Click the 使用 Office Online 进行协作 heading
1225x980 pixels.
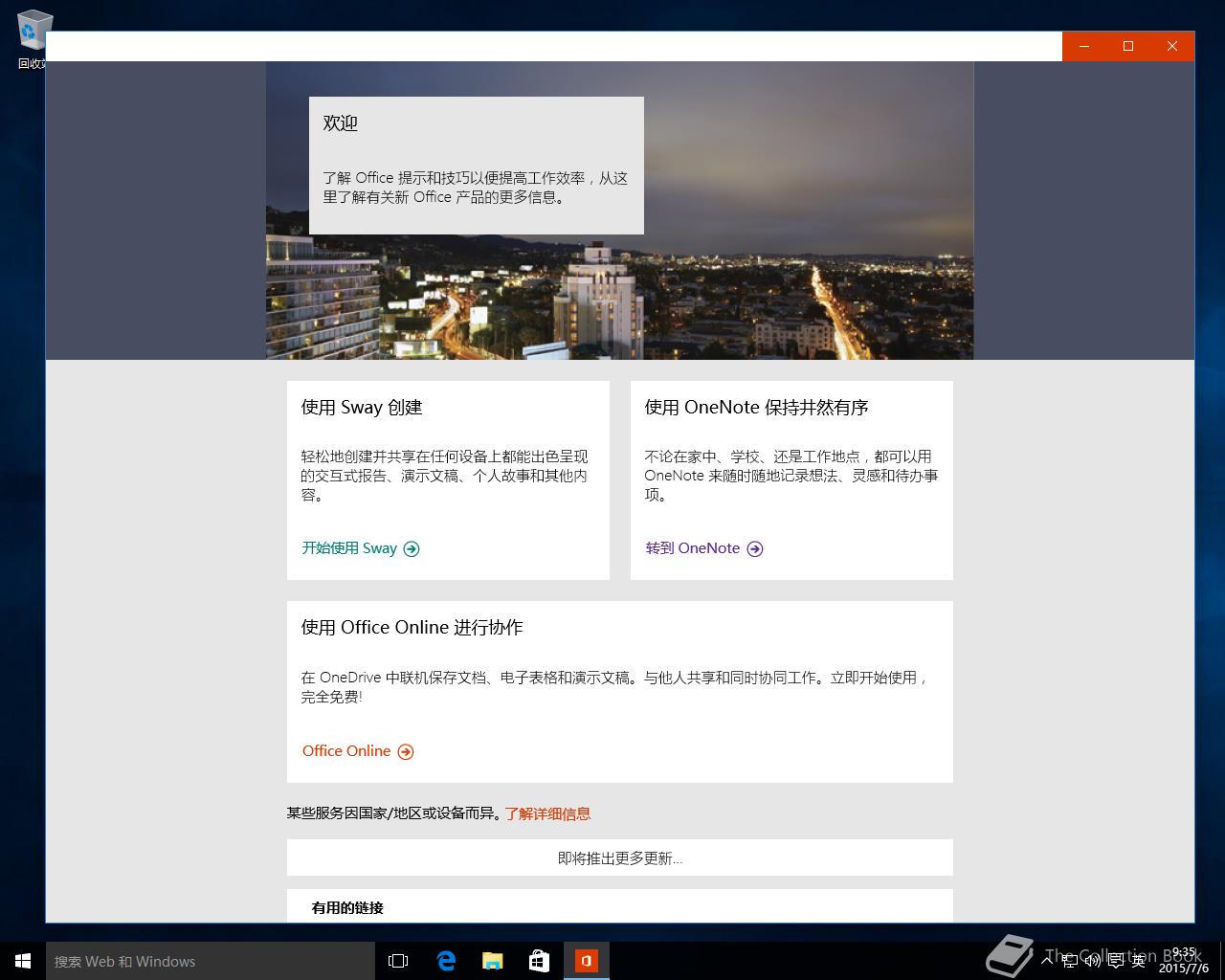tap(412, 628)
